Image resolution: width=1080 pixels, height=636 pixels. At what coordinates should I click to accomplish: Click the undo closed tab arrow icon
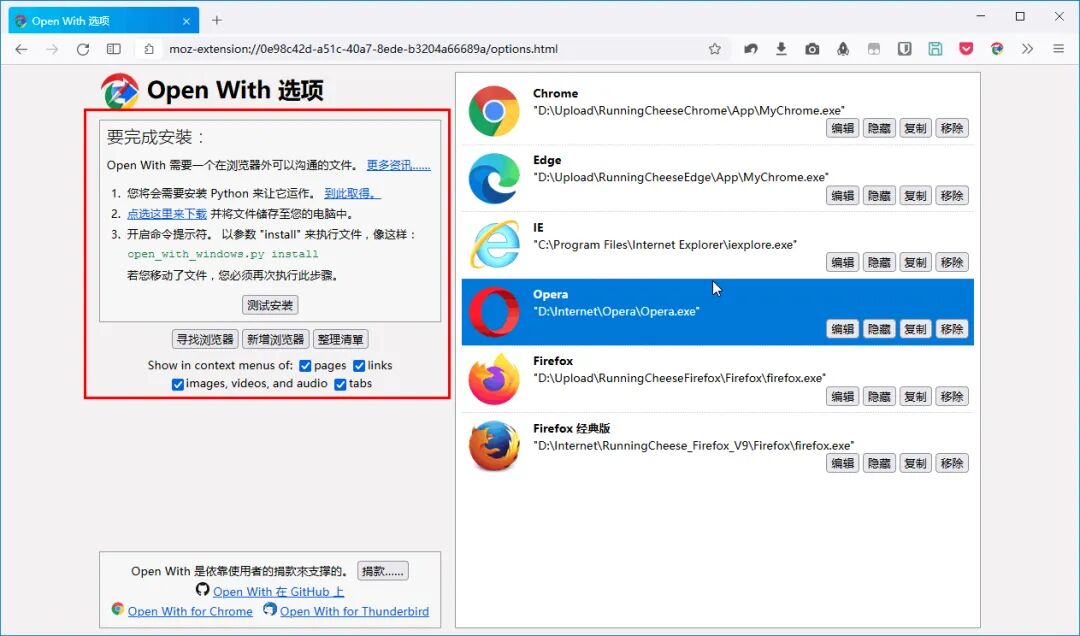[x=751, y=49]
